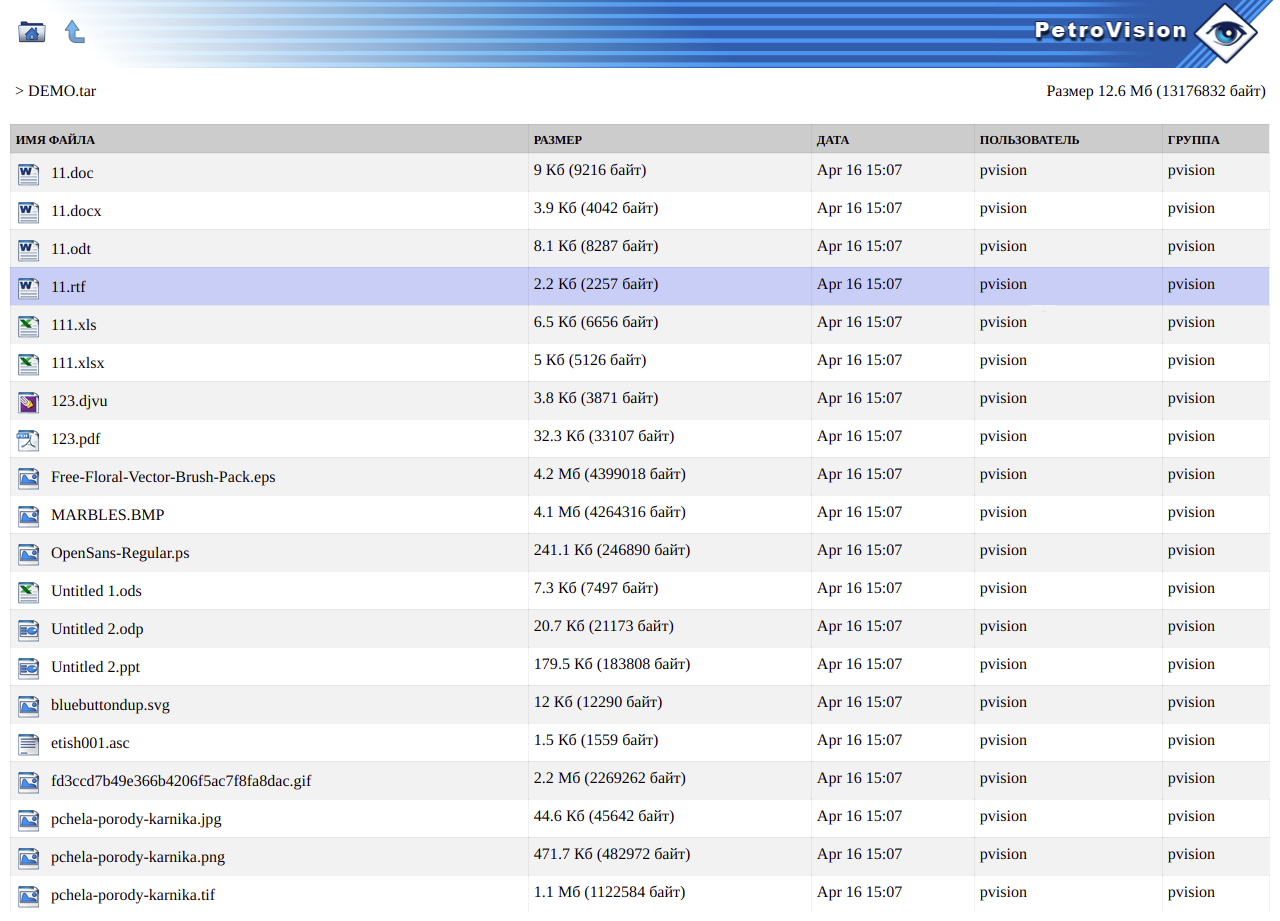
Task: Open fd3ccd7b49e366b4206f5ac7f8fa8dac.gif file name
Action: pos(181,781)
